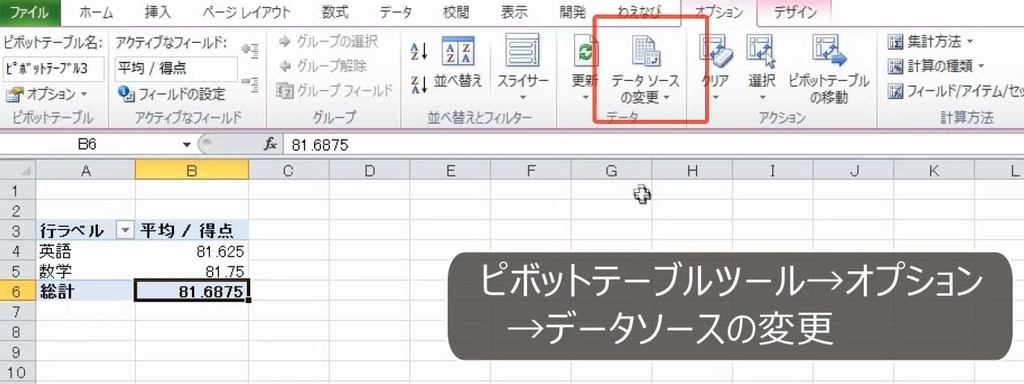The height and width of the screenshot is (384, 1024).
Task: Click the Select All corner triangle
Action: pos(25,170)
